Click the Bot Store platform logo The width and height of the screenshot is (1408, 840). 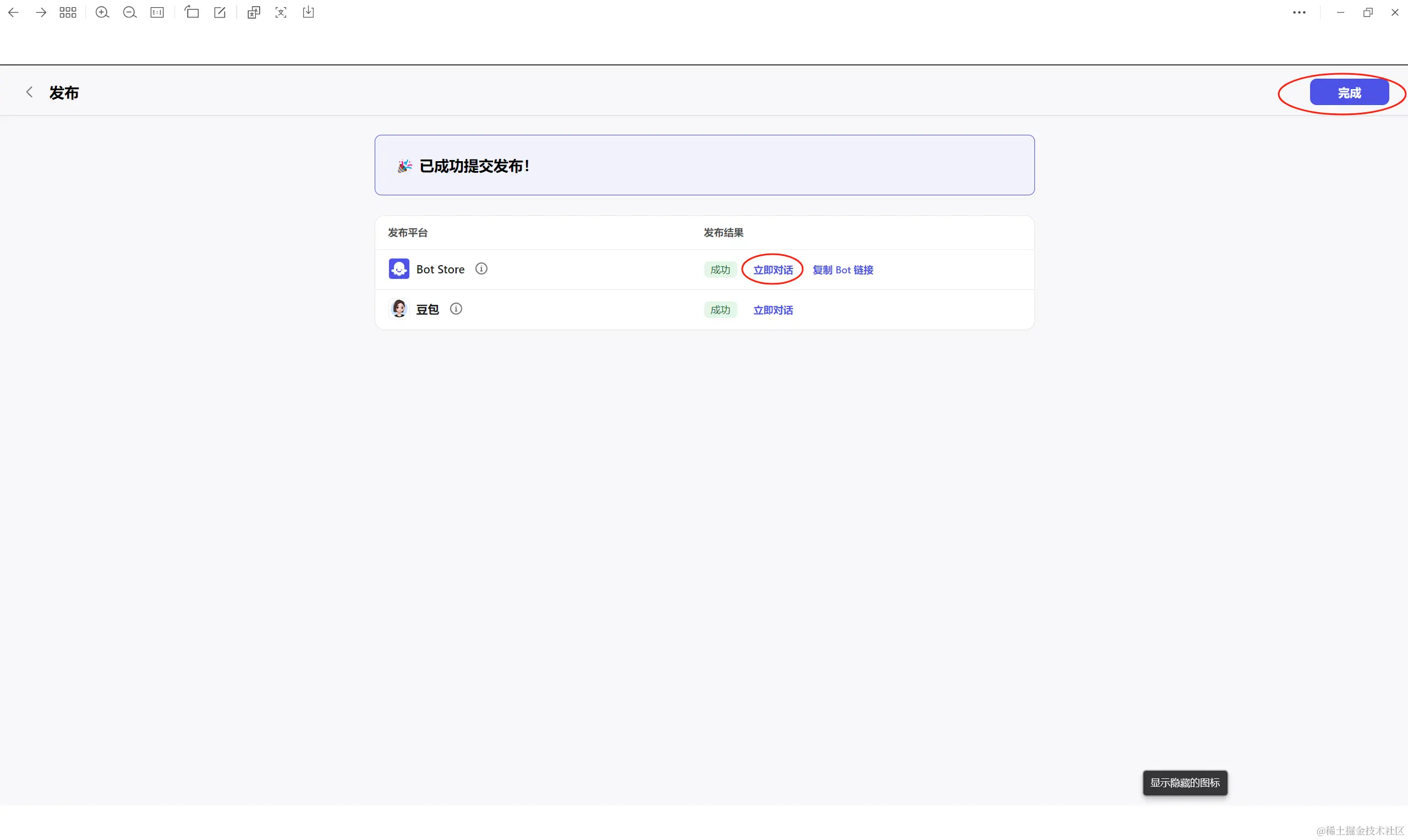coord(399,269)
